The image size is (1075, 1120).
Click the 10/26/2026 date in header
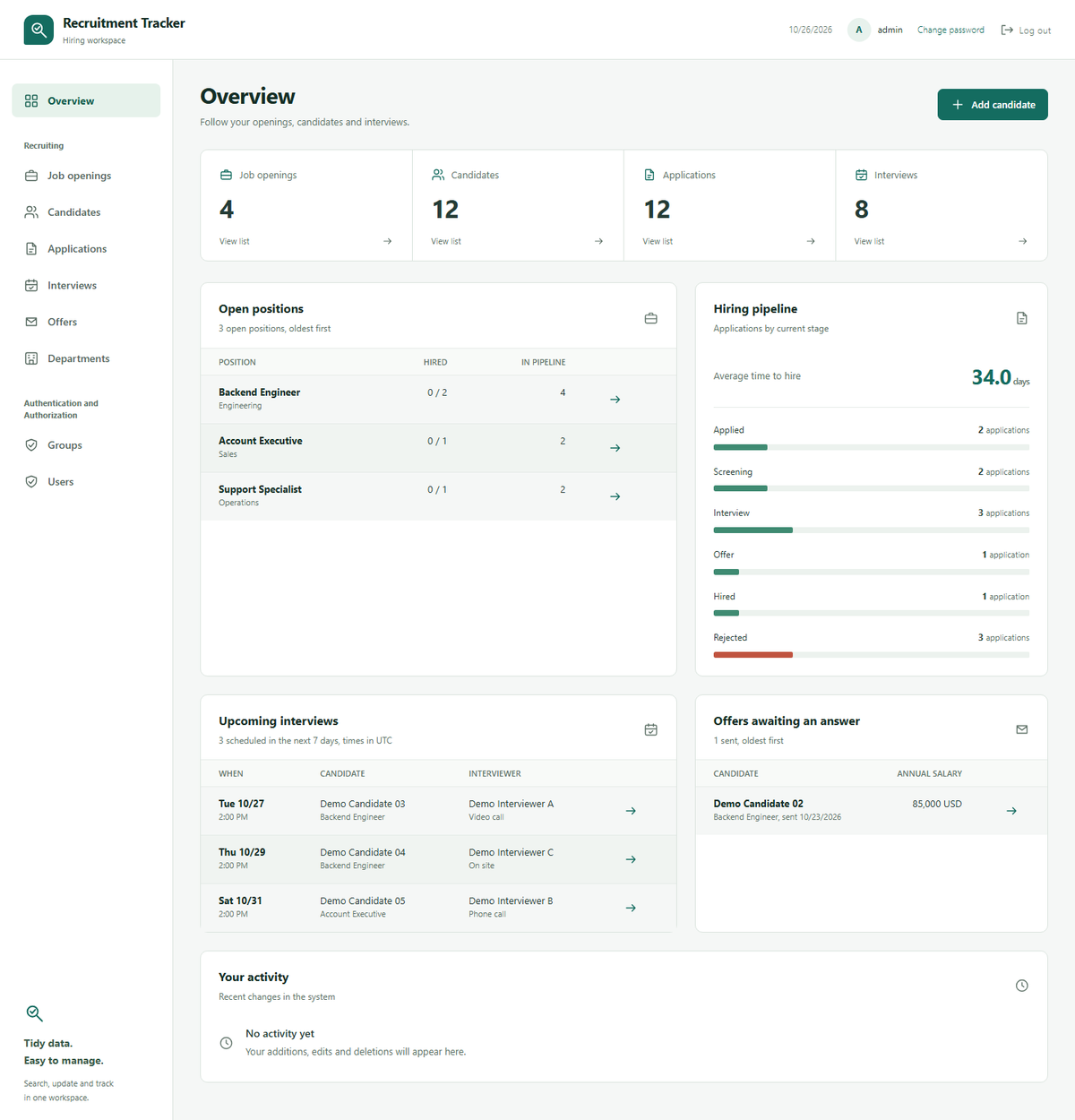811,30
